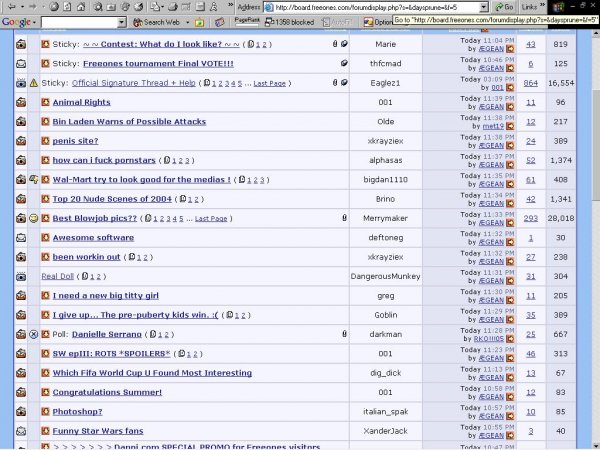Expand the Google toolbar search history dropdown
The height and width of the screenshot is (450, 600).
click(x=120, y=21)
